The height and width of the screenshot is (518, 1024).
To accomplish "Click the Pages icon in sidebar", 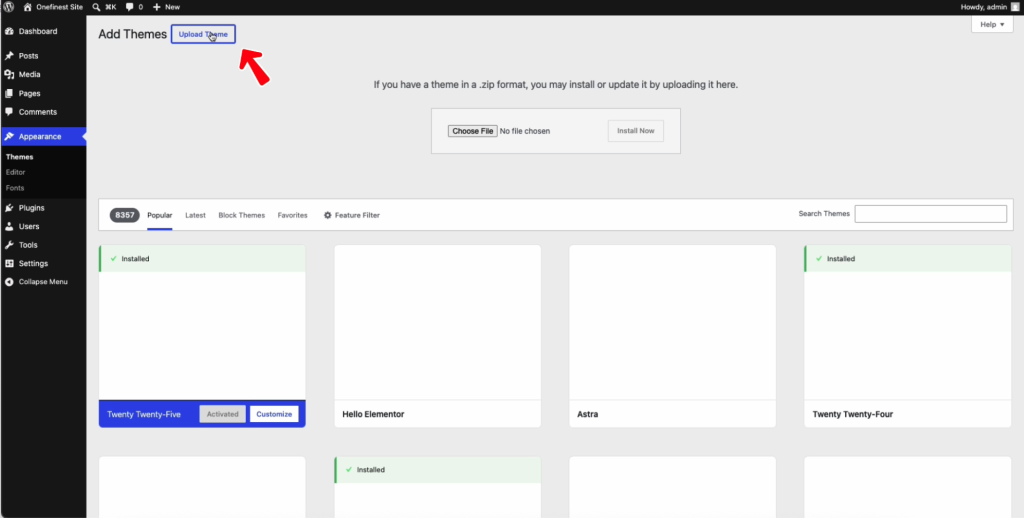I will click(9, 93).
